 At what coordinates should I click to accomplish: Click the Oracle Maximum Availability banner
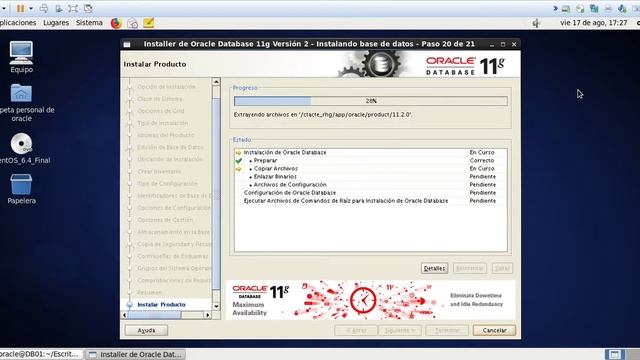click(x=371, y=300)
